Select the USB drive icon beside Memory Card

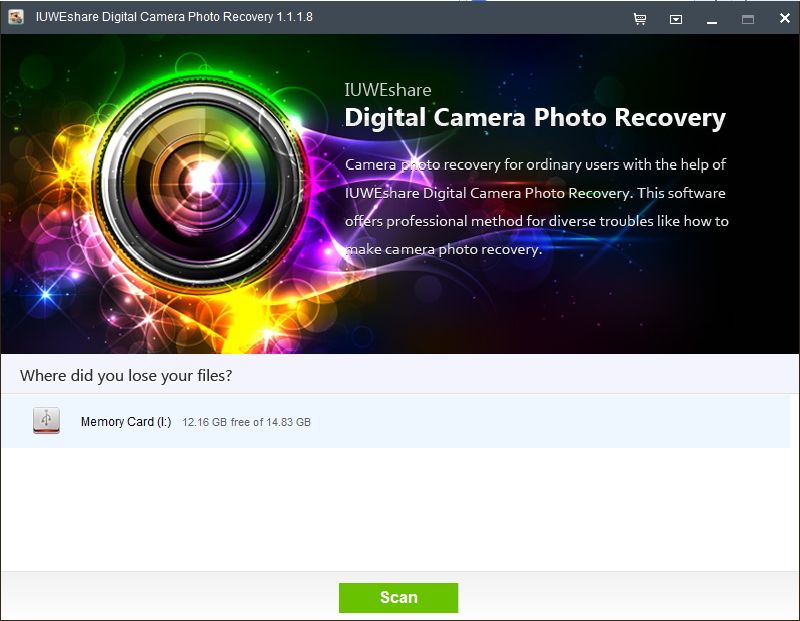tap(46, 420)
